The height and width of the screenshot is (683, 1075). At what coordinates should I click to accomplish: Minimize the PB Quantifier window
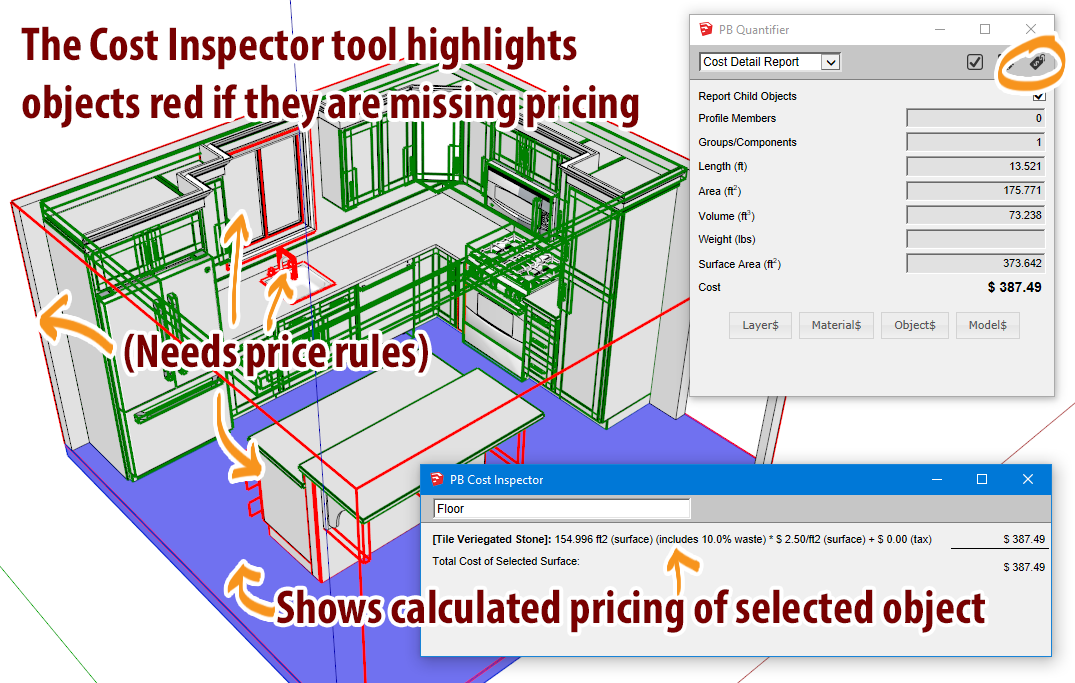(x=938, y=30)
